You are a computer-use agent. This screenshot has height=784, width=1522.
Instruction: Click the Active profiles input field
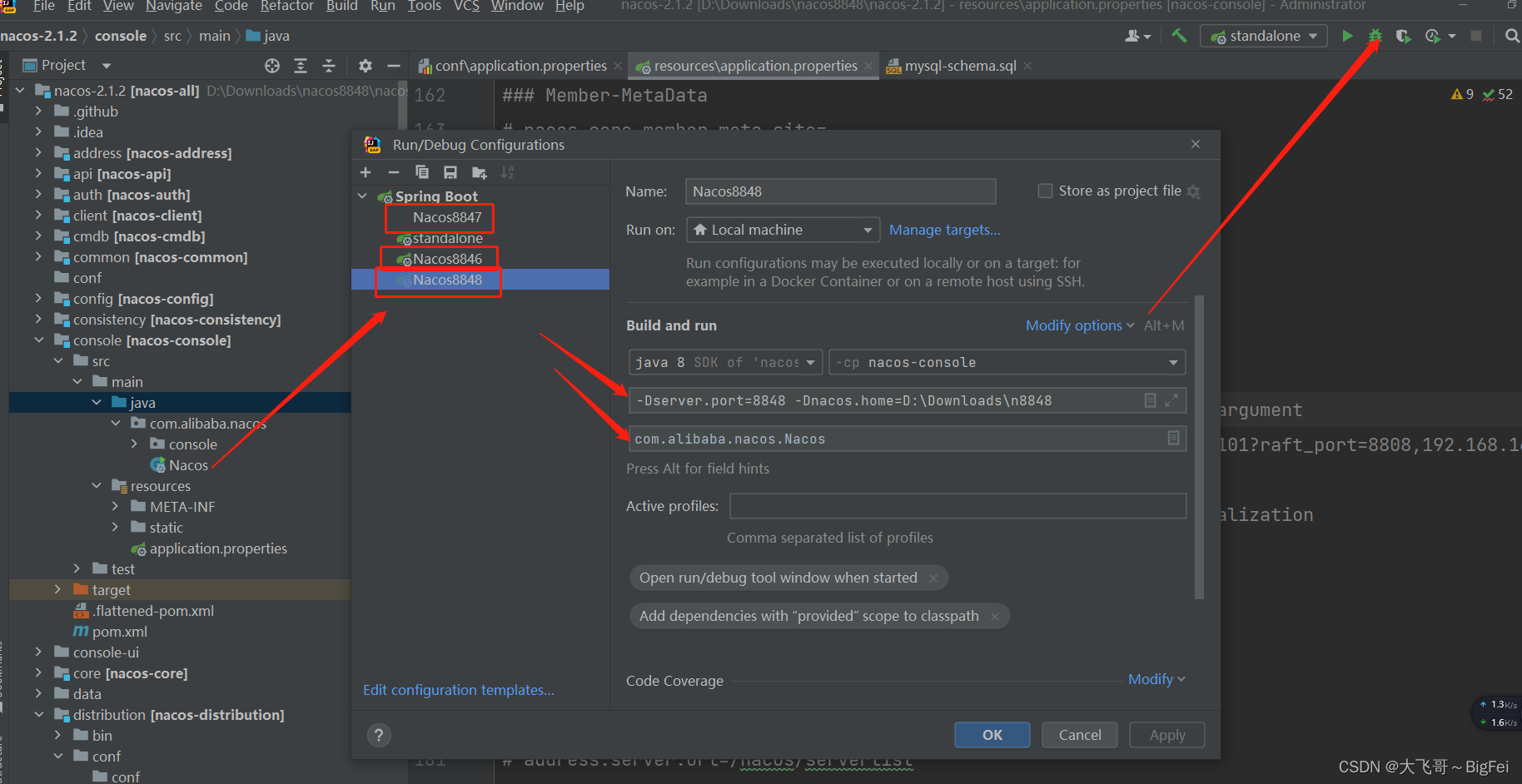(x=957, y=506)
